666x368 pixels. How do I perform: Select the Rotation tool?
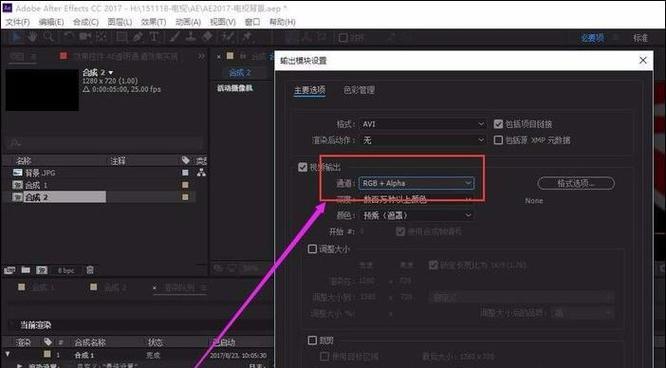(68, 37)
